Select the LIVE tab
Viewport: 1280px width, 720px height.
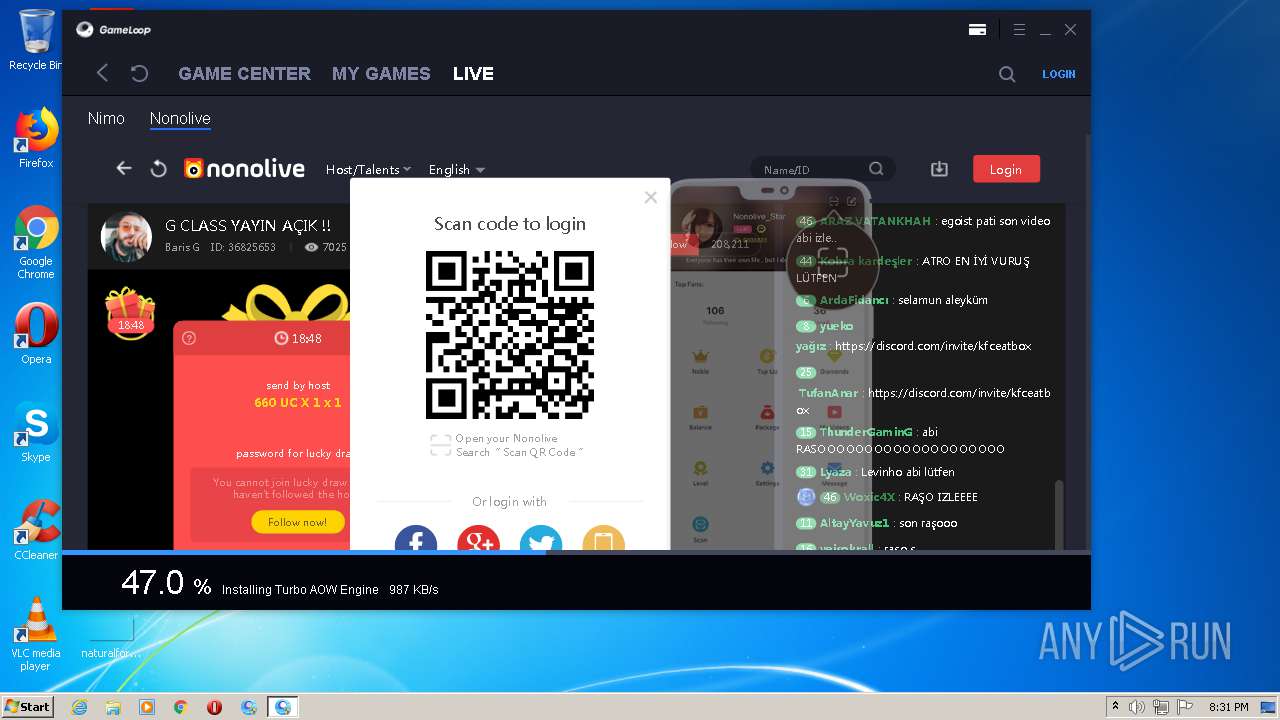tap(473, 74)
